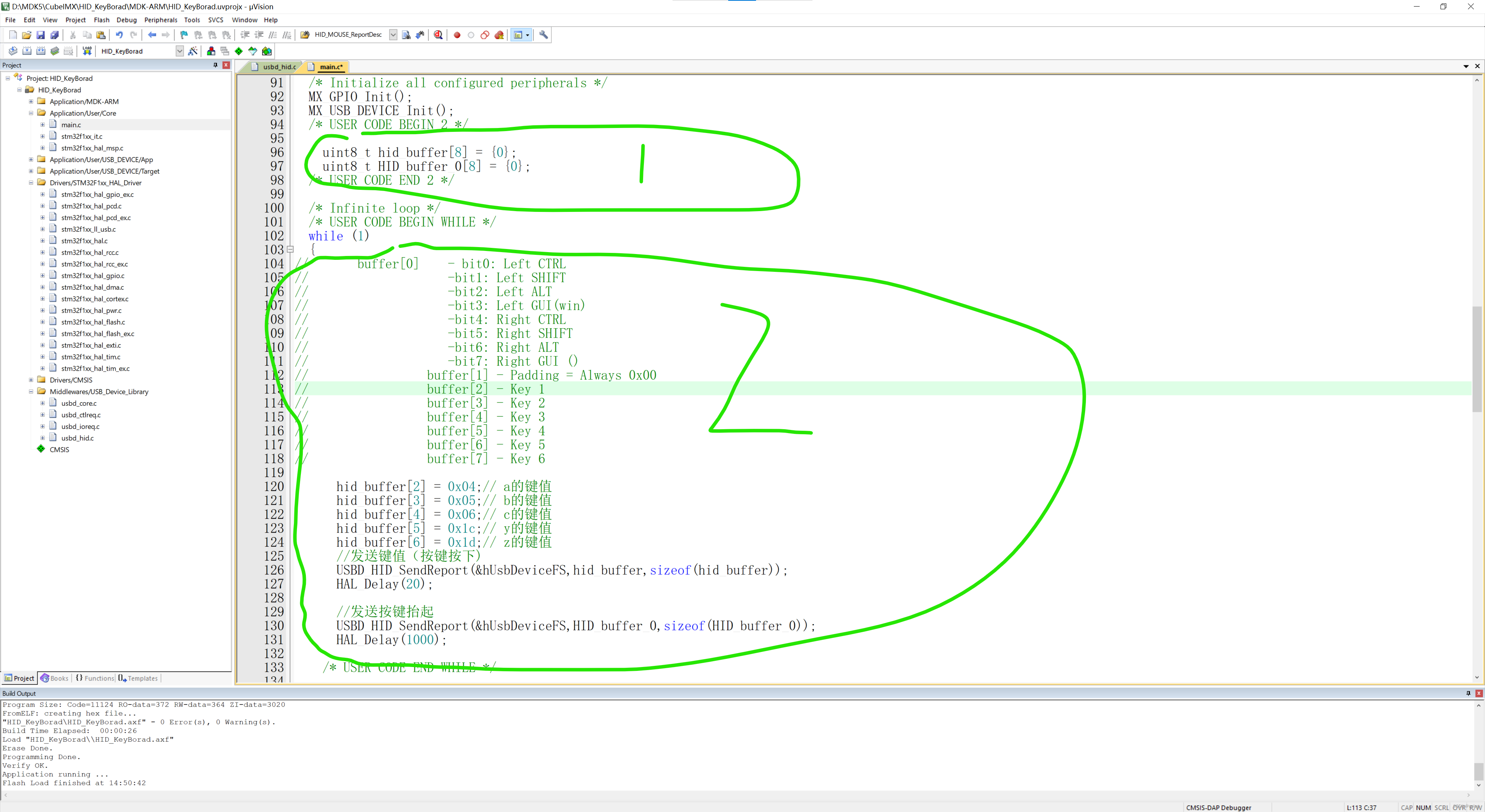Expand the Drivers/CMSIS folder

coord(31,380)
